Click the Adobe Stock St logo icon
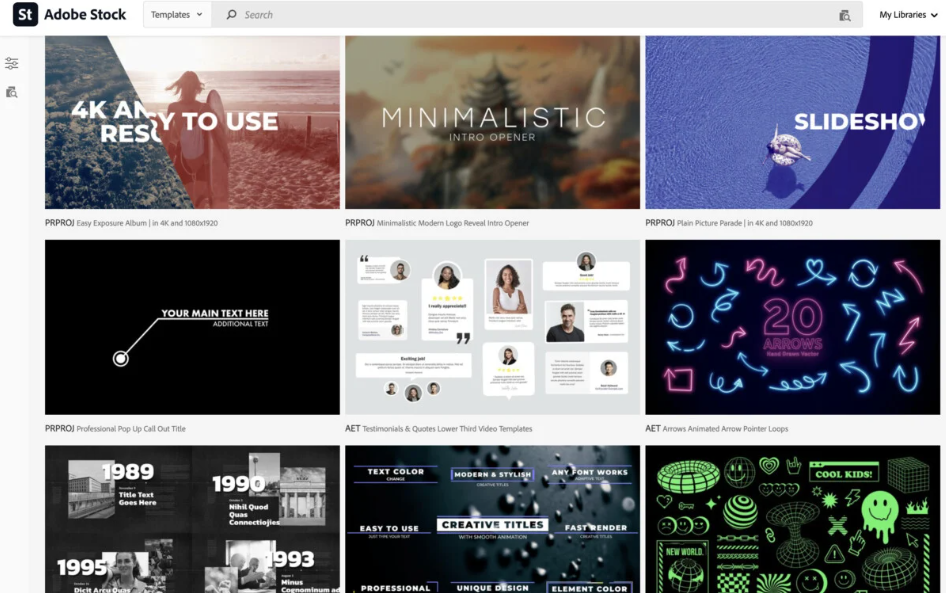946x593 pixels. [x=25, y=14]
